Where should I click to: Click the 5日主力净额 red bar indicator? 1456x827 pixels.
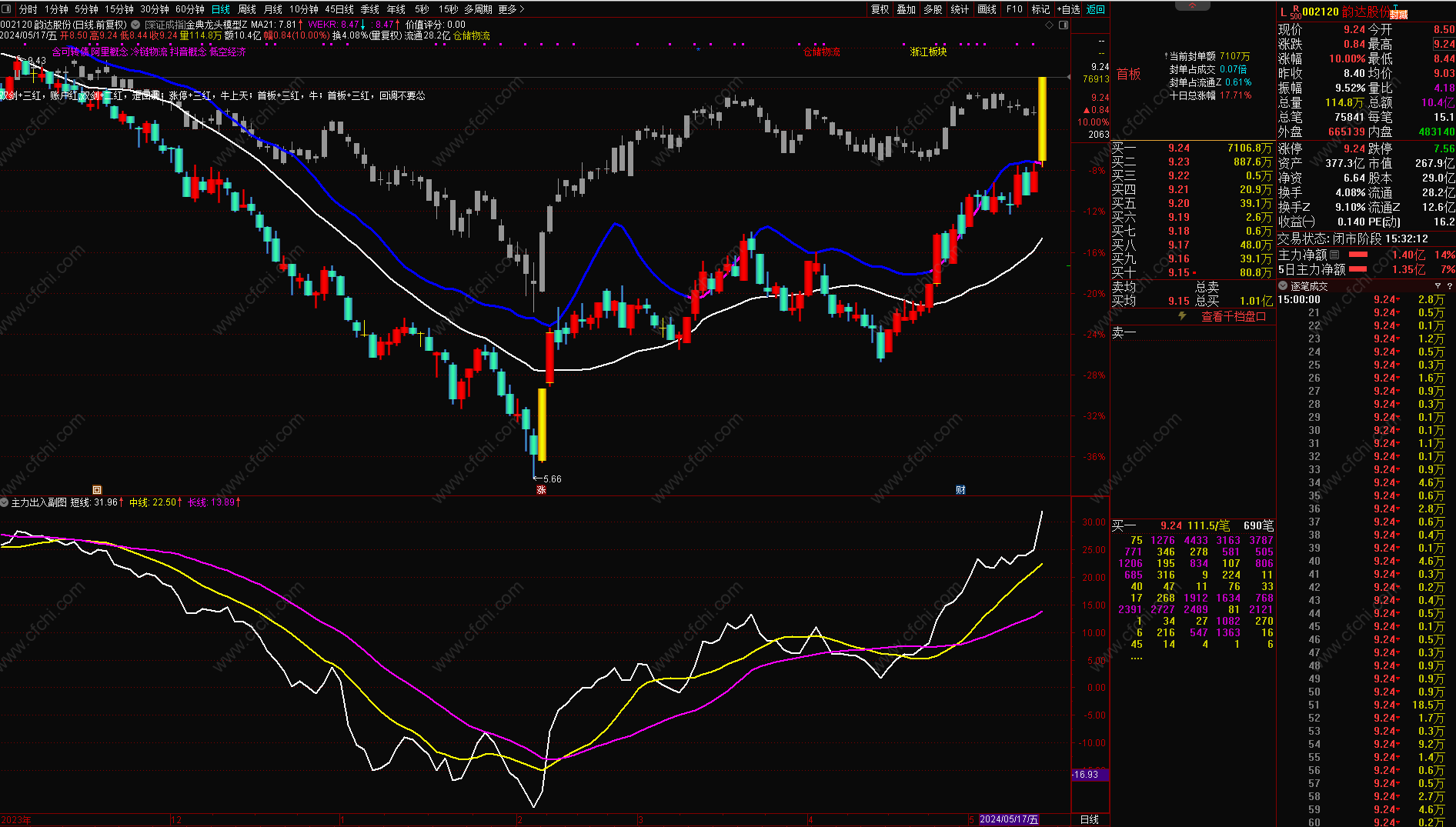pyautogui.click(x=1358, y=269)
